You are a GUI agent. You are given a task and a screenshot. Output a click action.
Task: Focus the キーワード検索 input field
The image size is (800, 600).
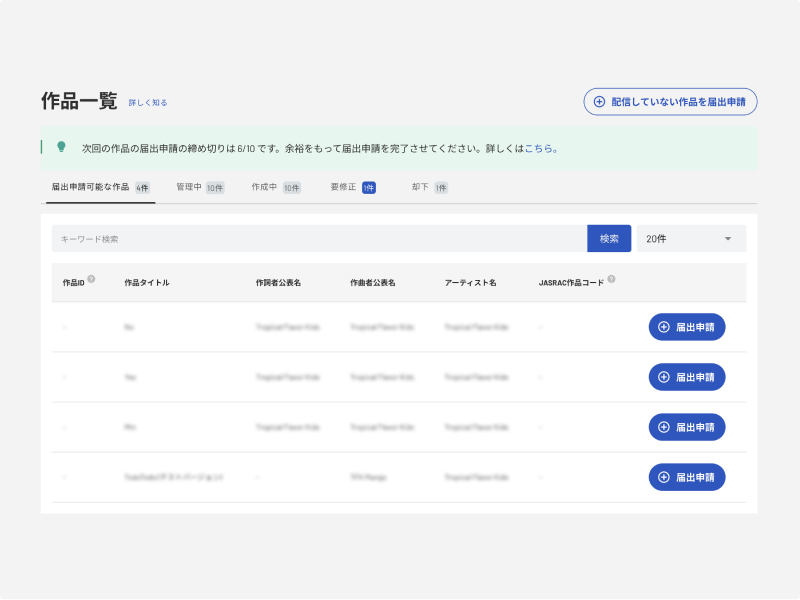318,239
